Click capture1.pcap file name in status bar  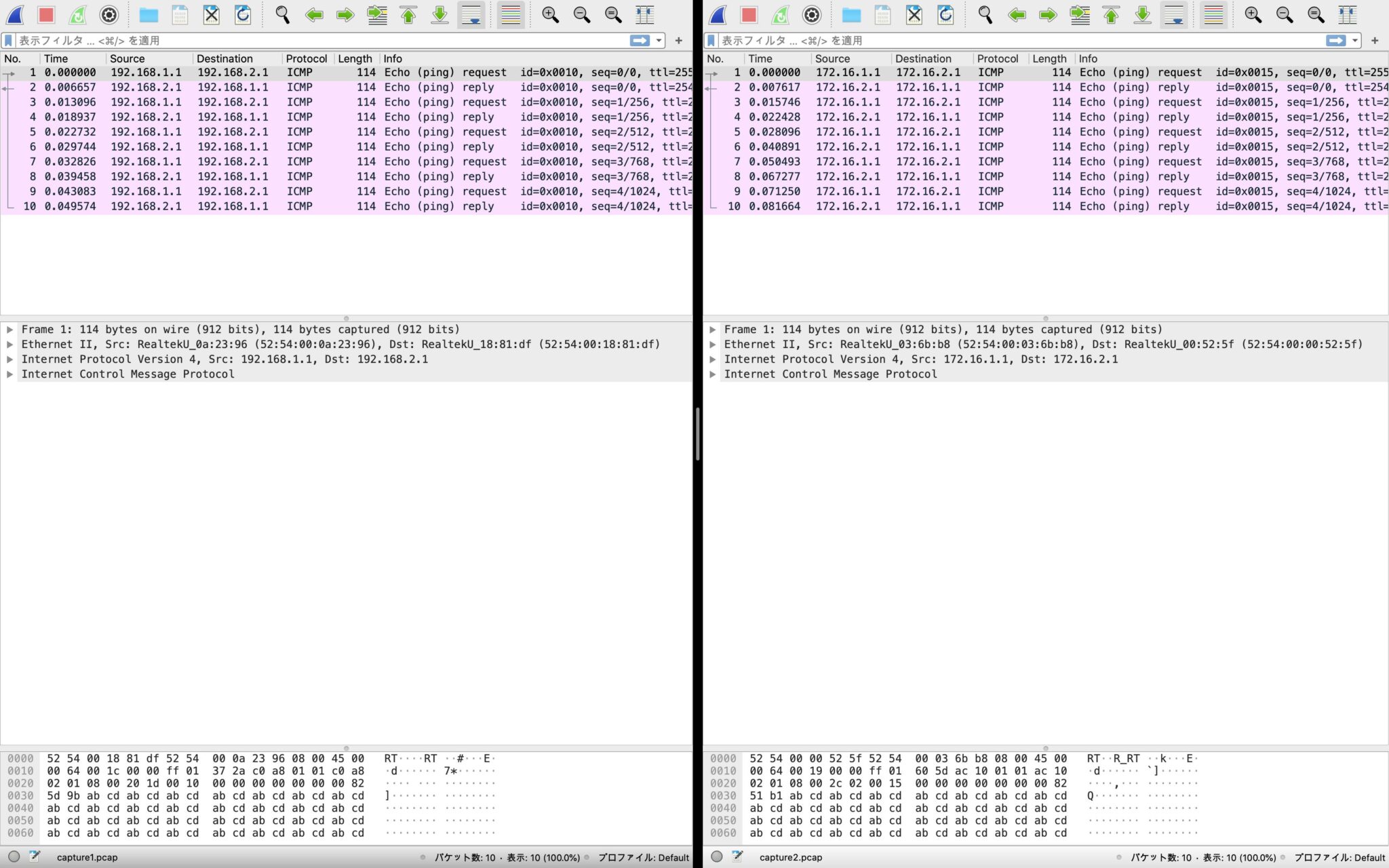(x=87, y=857)
